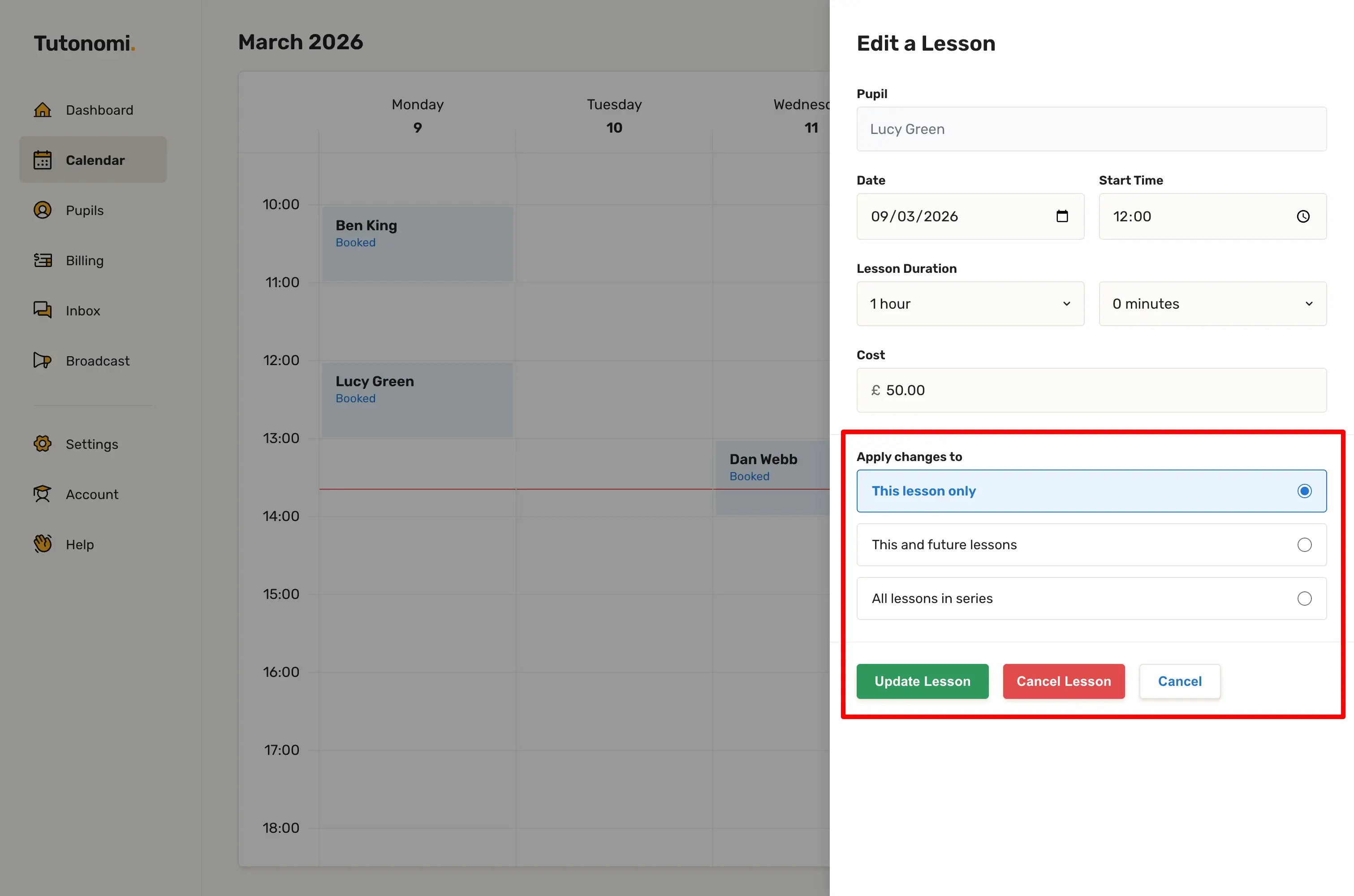
Task: Open the Start Time clock picker
Action: (1303, 216)
